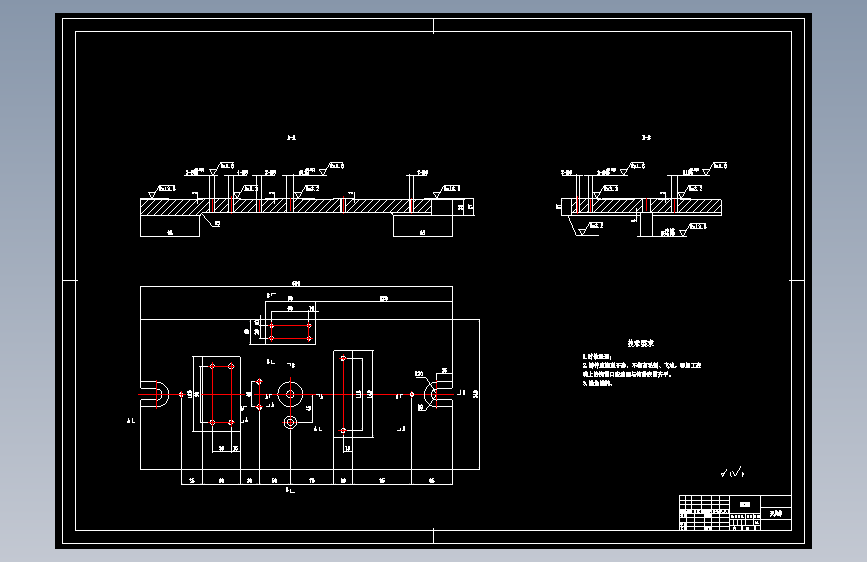This screenshot has height=562, width=867.
Task: Select the first technical requirement note line
Action: (596, 357)
